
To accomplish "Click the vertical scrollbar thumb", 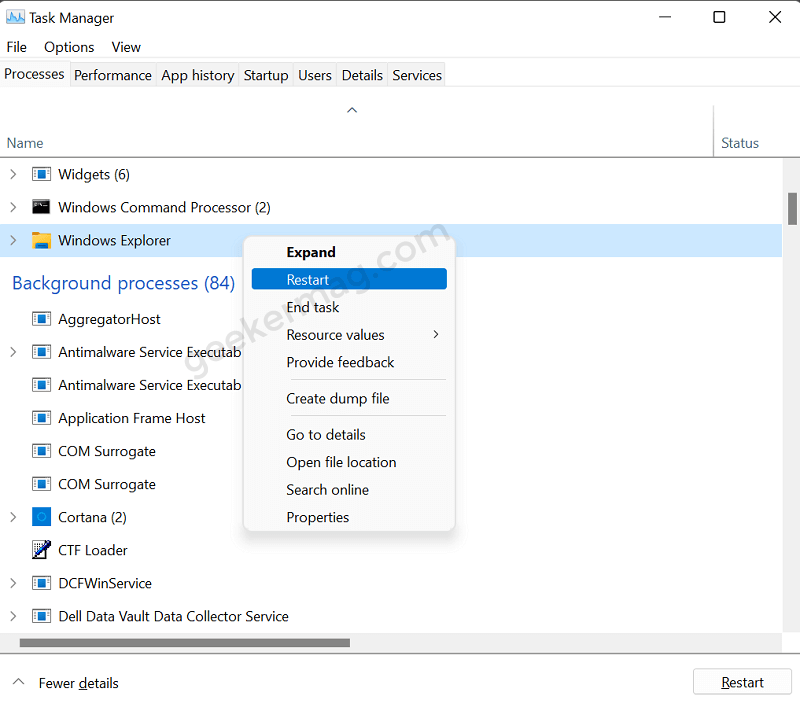I will click(x=792, y=209).
